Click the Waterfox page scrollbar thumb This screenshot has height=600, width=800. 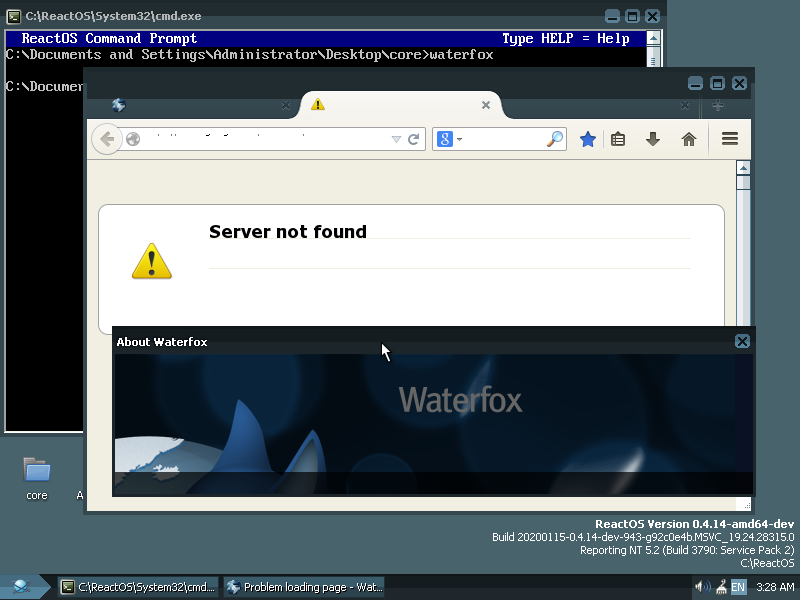coord(743,183)
